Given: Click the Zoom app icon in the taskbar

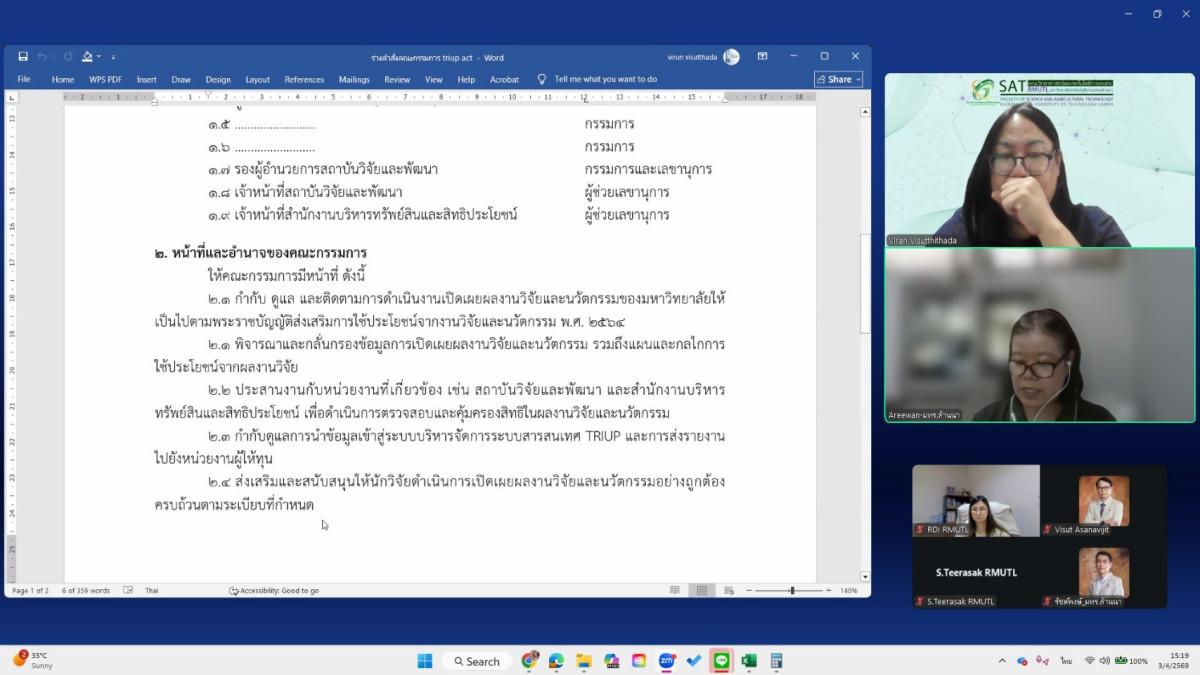Looking at the screenshot, I should coord(666,661).
